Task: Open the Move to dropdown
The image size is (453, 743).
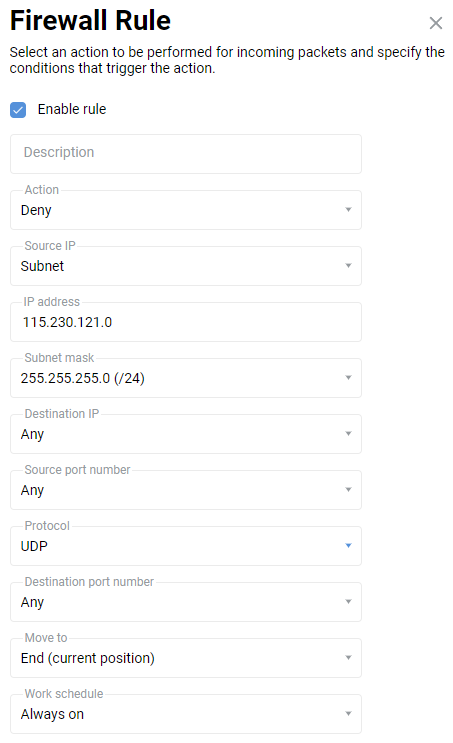Action: click(186, 658)
